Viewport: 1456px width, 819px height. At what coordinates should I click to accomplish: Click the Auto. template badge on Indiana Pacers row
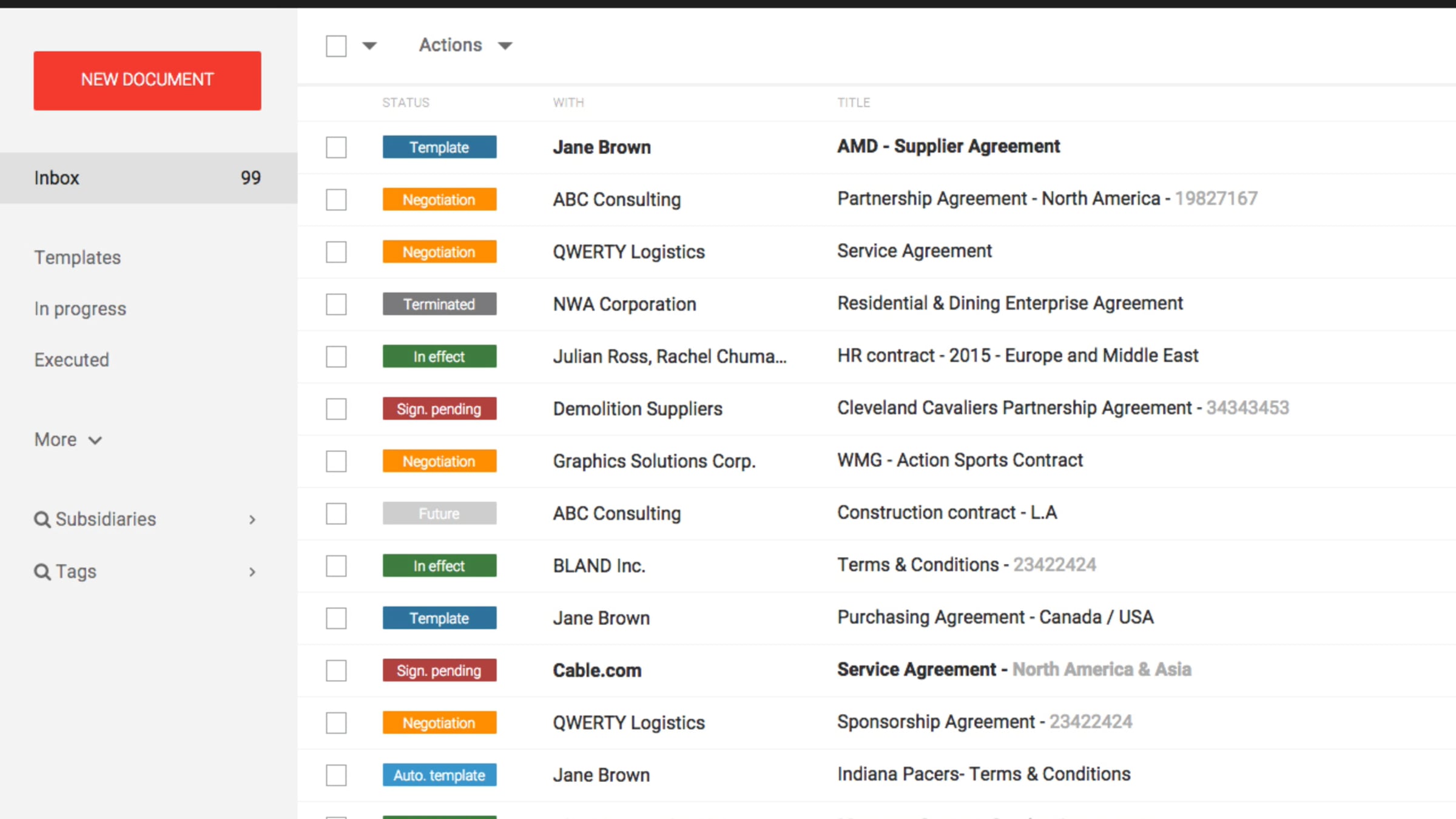tap(439, 775)
